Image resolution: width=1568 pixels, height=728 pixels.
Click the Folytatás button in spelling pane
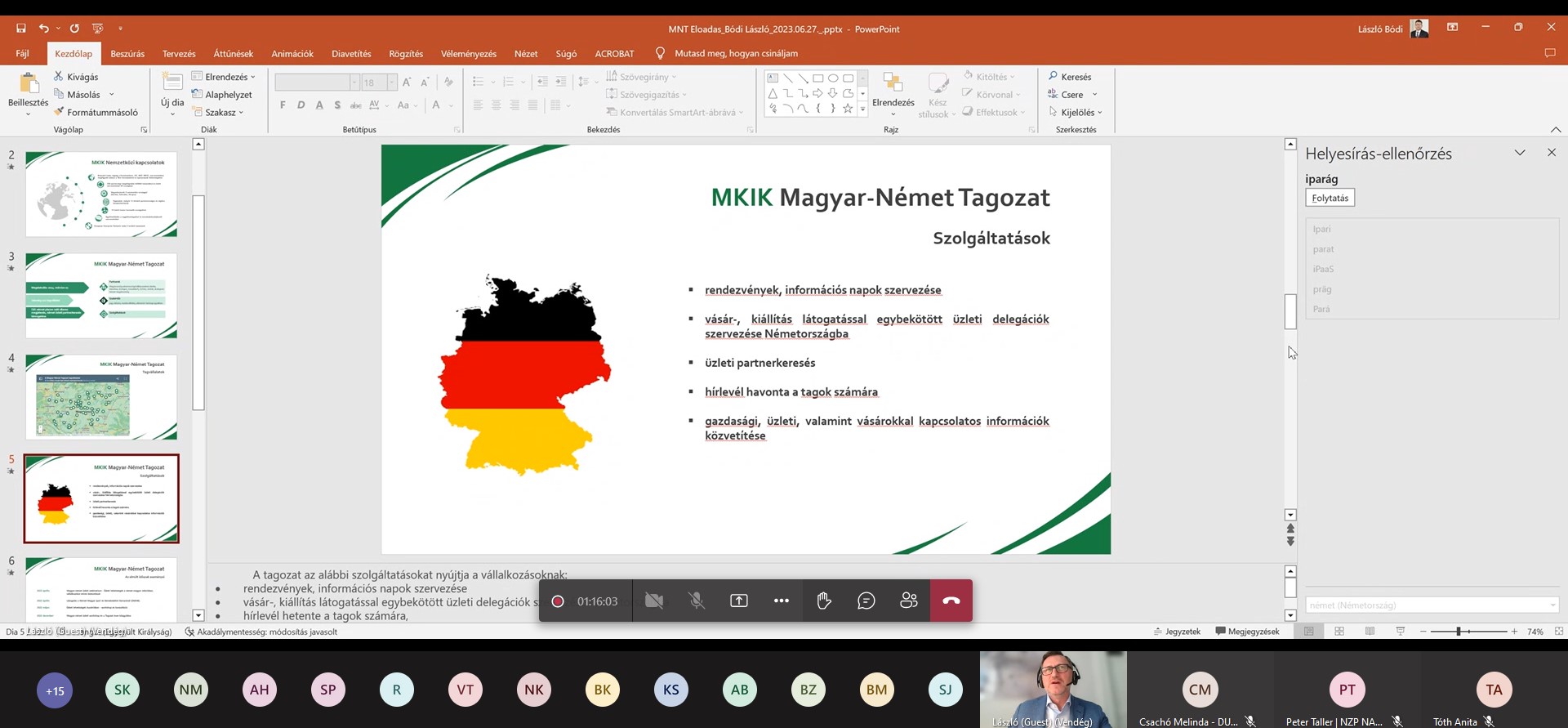1330,198
